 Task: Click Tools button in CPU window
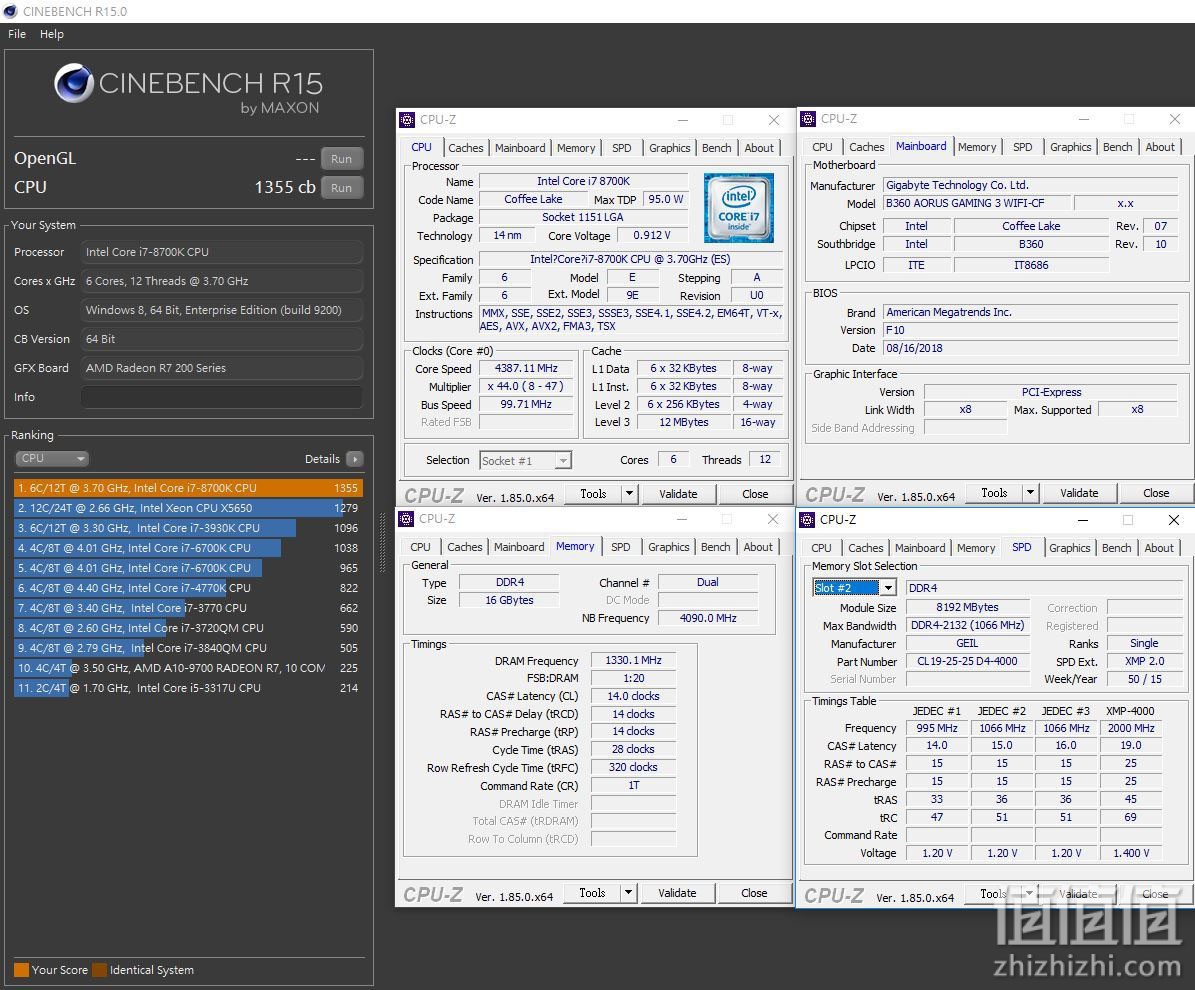click(593, 494)
